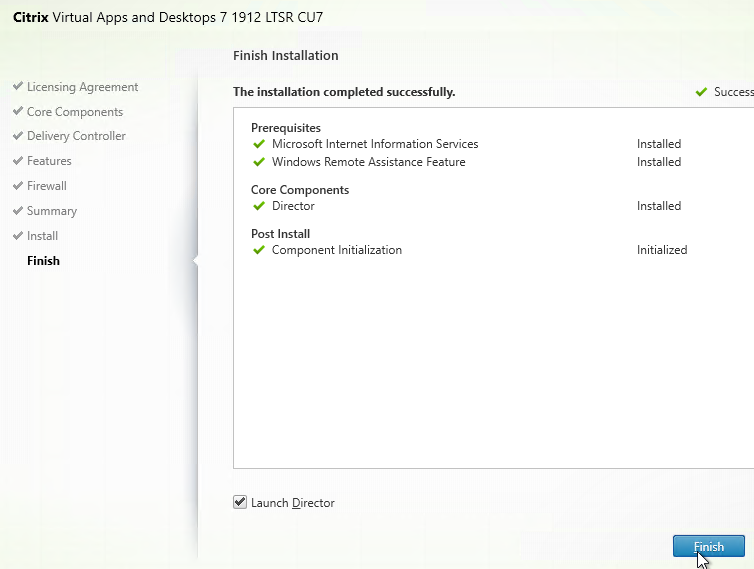Select the Features step

pos(49,161)
